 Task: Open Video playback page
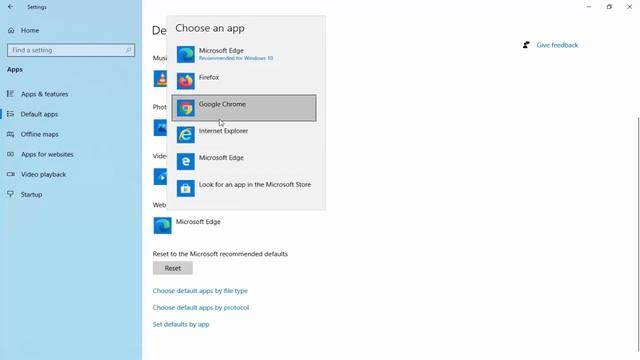43,174
